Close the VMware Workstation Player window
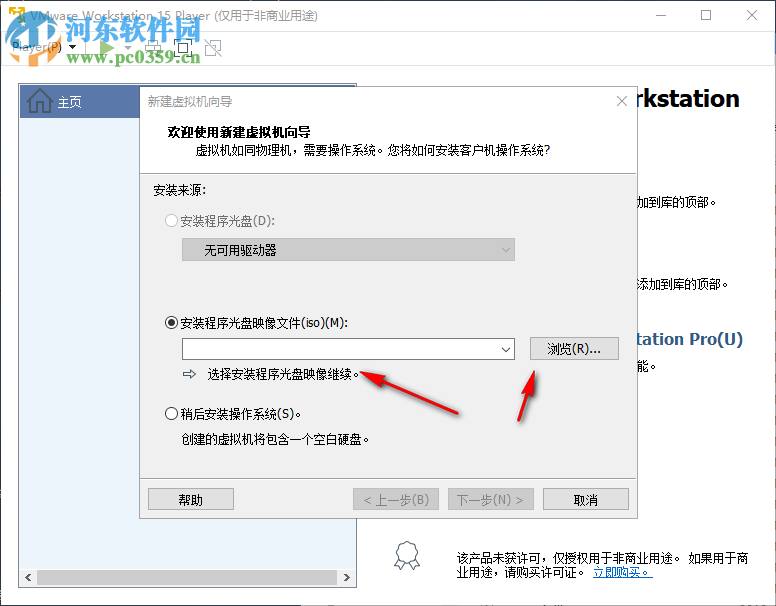776x606 pixels. pos(752,15)
